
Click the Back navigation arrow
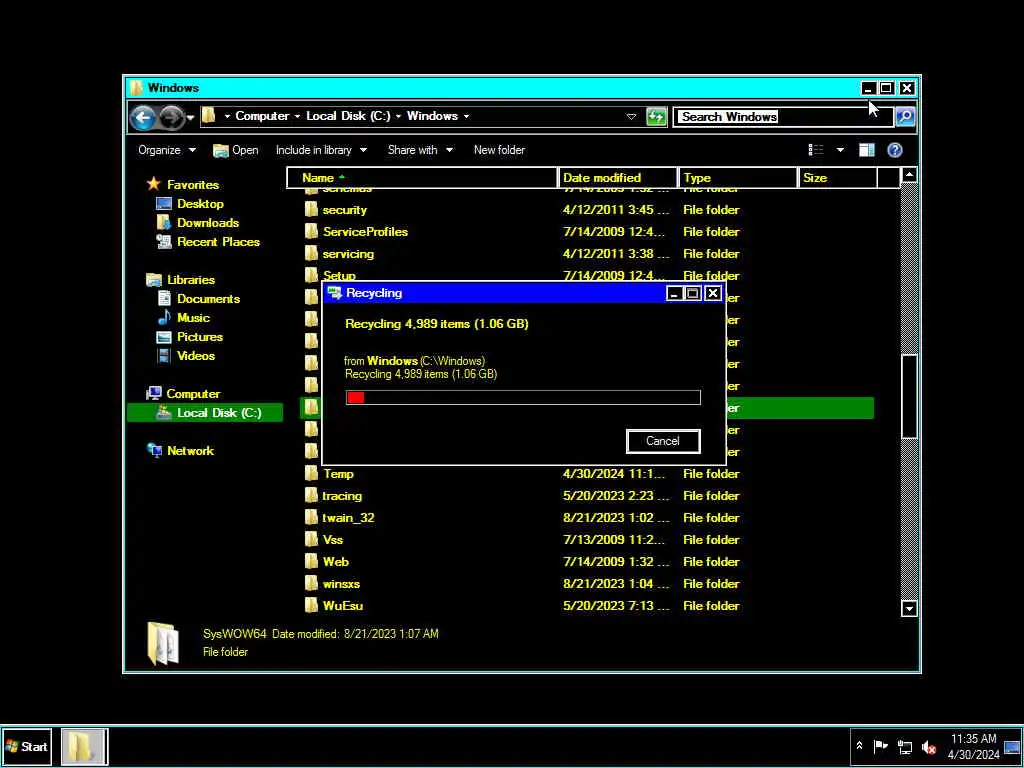point(142,118)
